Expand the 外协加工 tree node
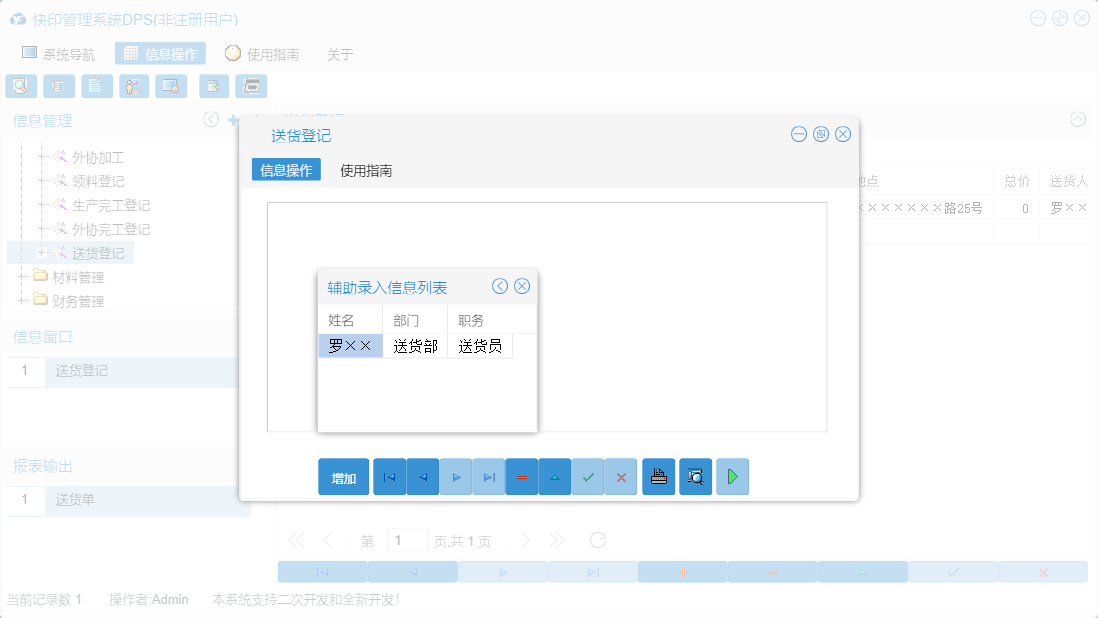 (x=41, y=157)
